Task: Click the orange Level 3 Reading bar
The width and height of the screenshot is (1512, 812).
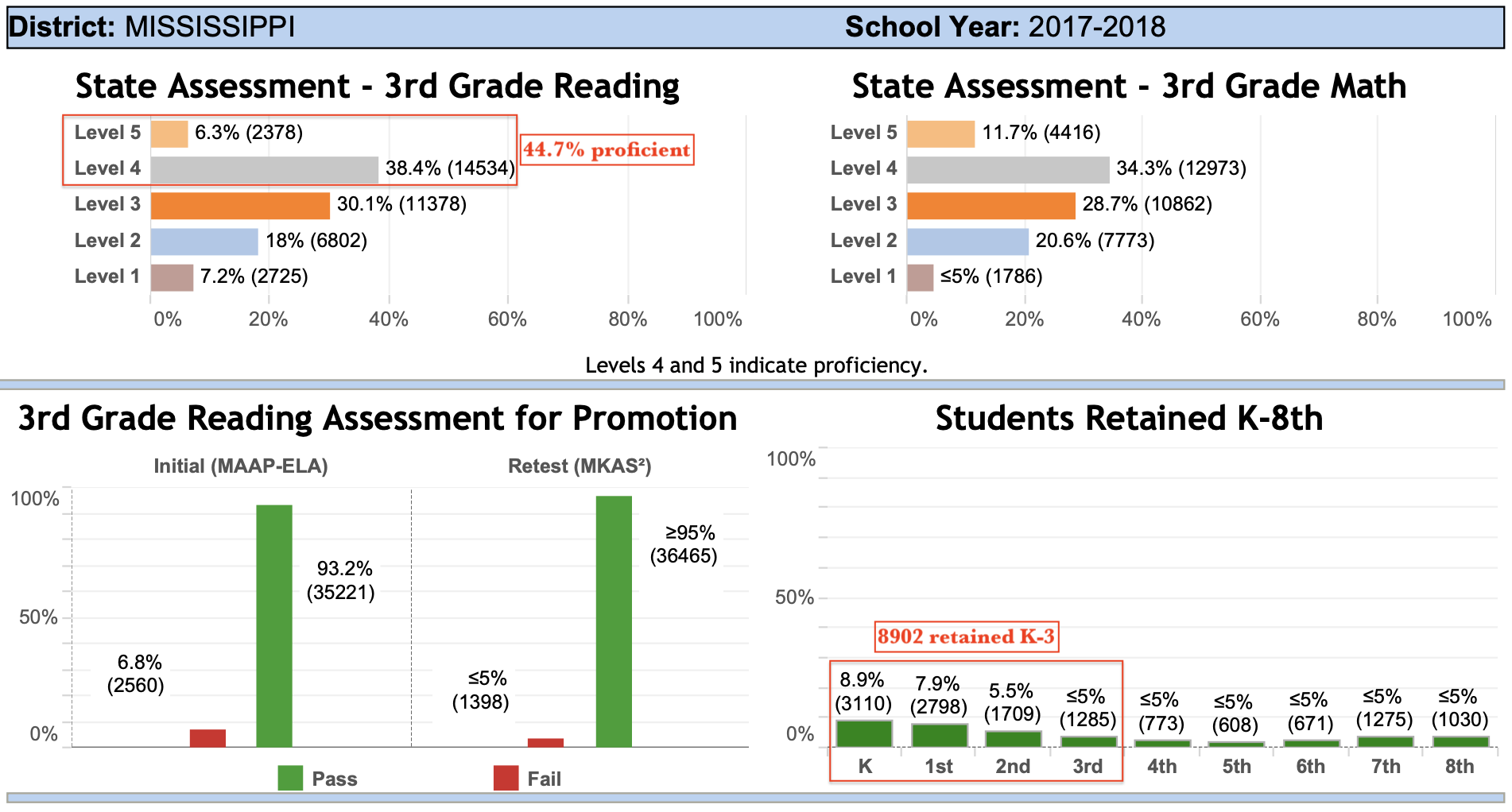Action: point(240,206)
